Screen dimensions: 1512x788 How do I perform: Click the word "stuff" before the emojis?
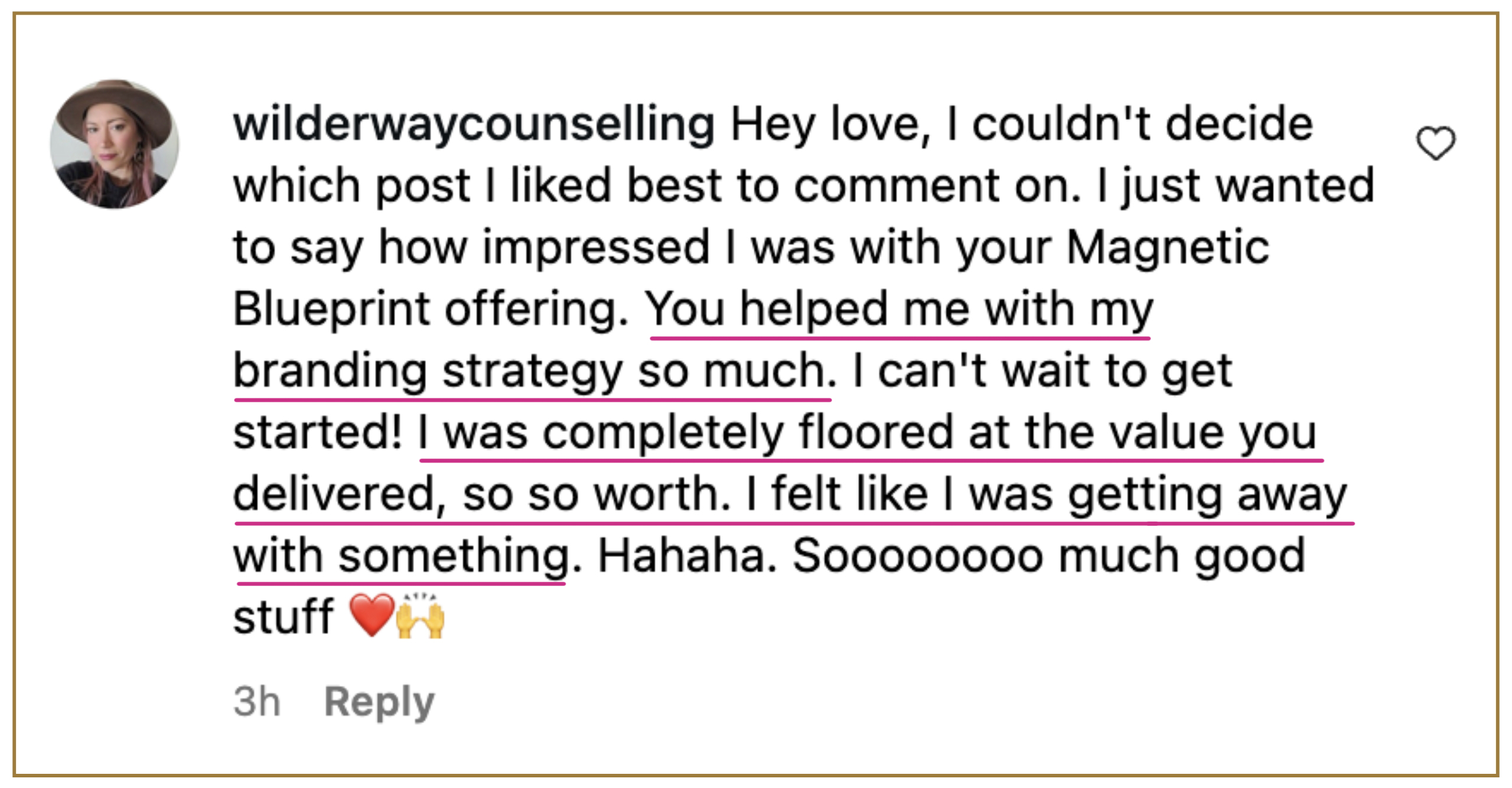click(x=283, y=617)
